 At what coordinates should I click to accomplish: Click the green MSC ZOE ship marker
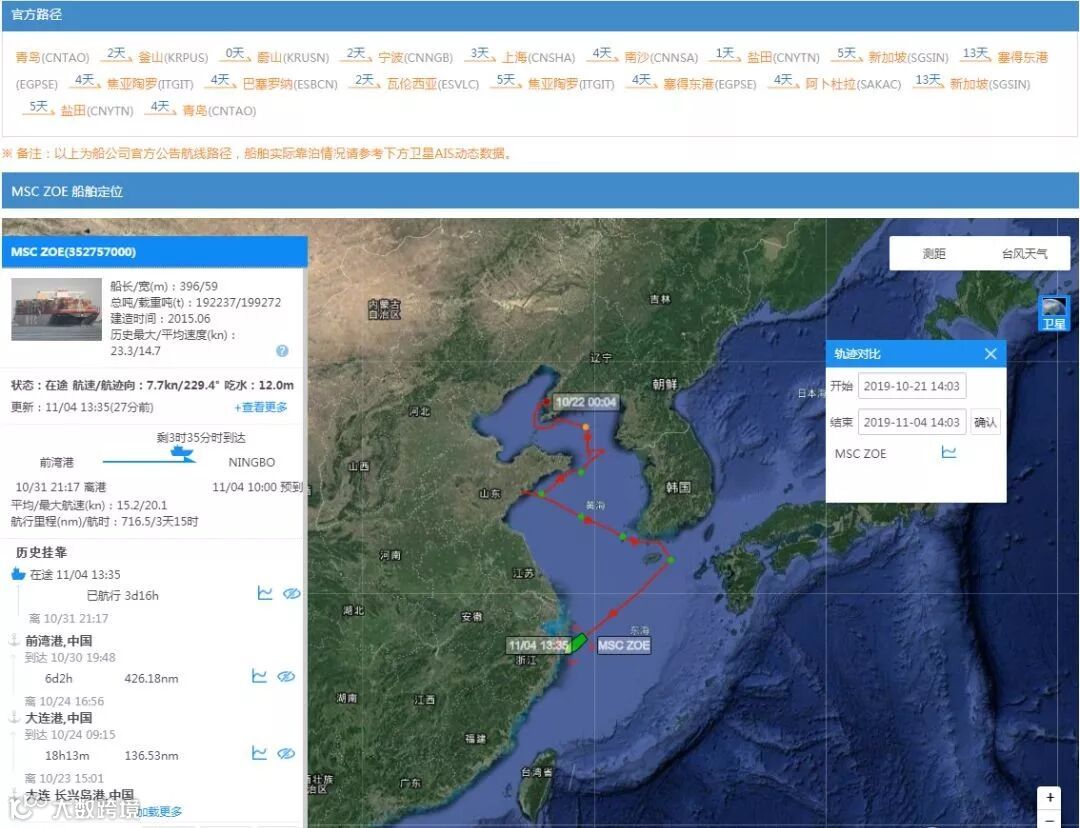(x=577, y=643)
